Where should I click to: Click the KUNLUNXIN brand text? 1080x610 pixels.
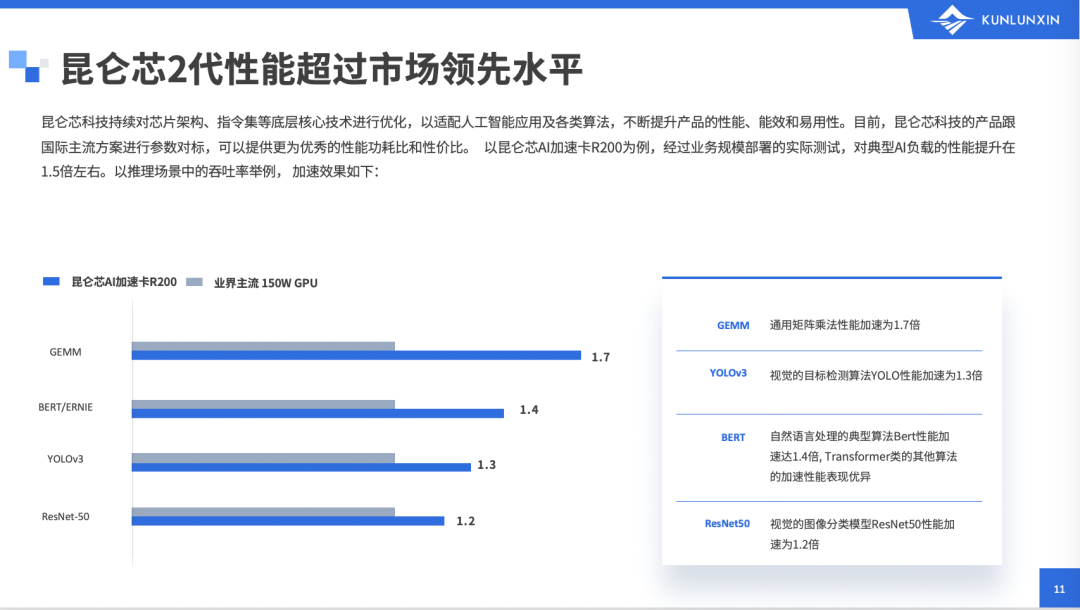1020,20
